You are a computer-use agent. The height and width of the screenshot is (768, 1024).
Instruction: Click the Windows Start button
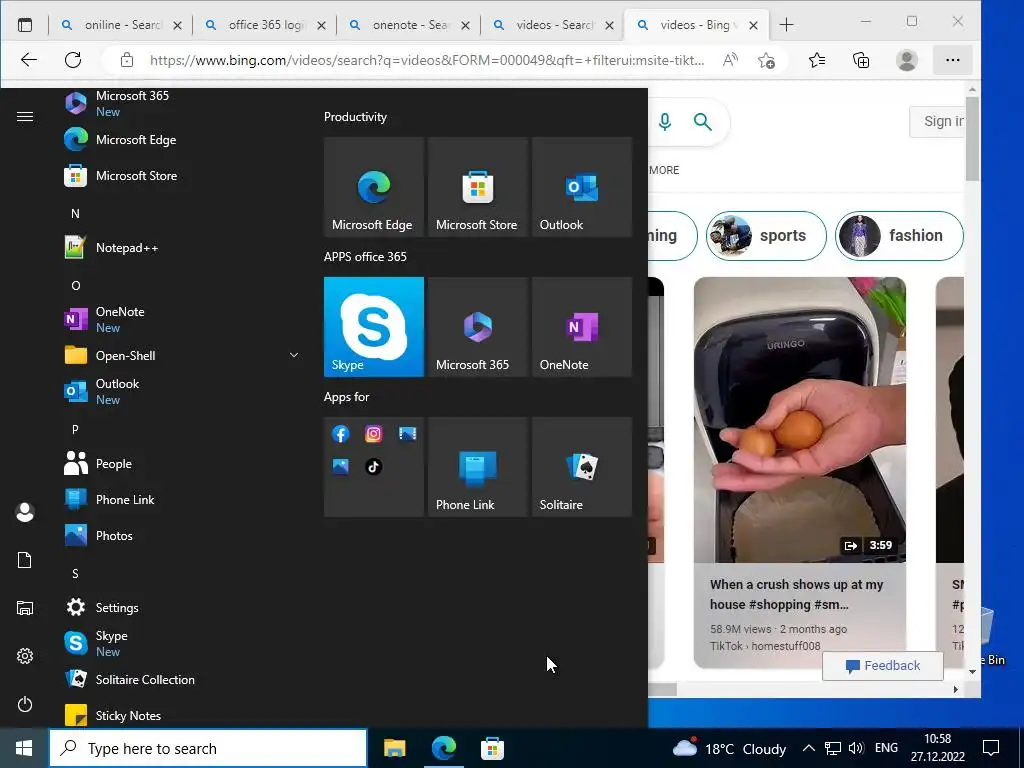[x=24, y=748]
